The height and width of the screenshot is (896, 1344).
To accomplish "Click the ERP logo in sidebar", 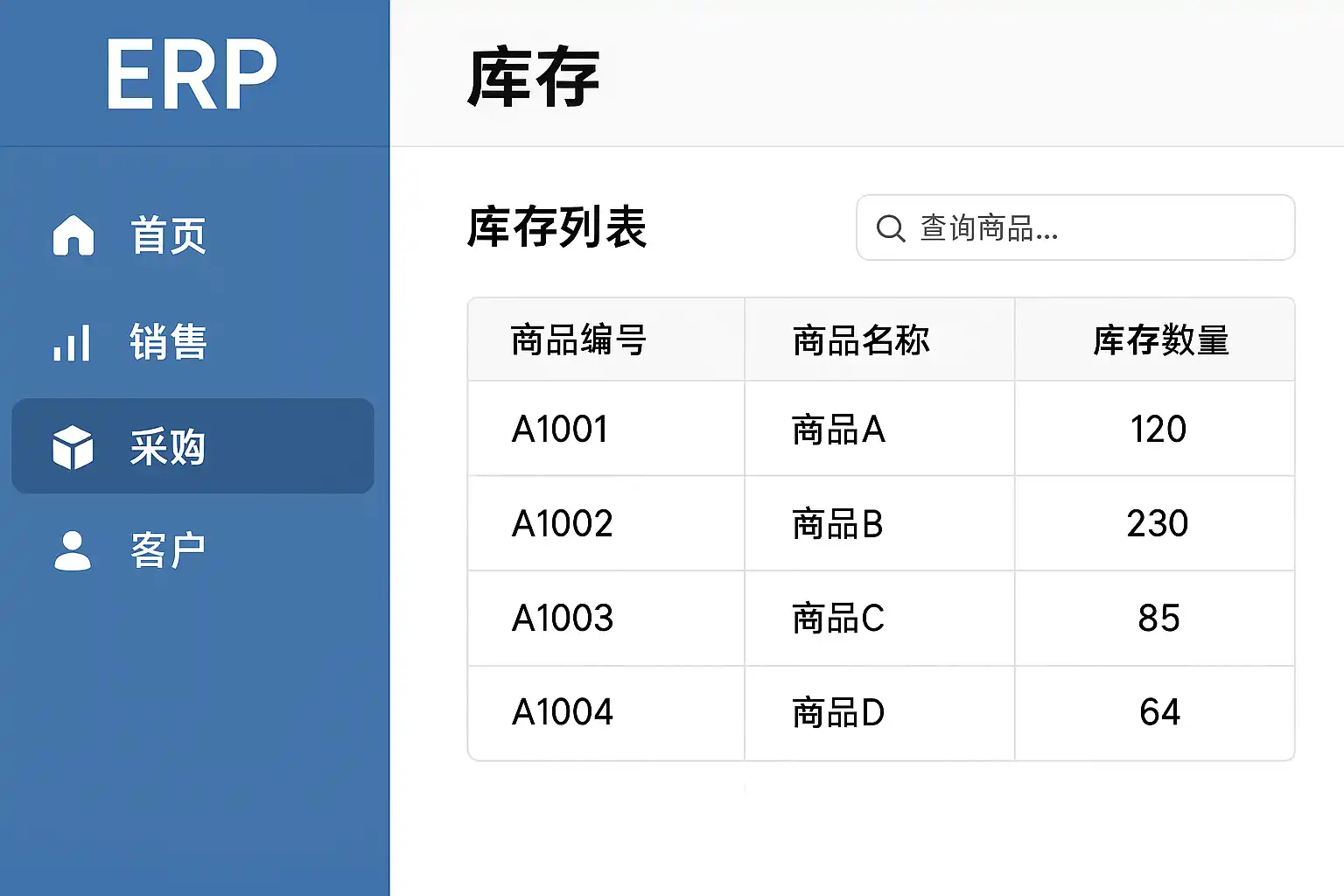I will 192,75.
